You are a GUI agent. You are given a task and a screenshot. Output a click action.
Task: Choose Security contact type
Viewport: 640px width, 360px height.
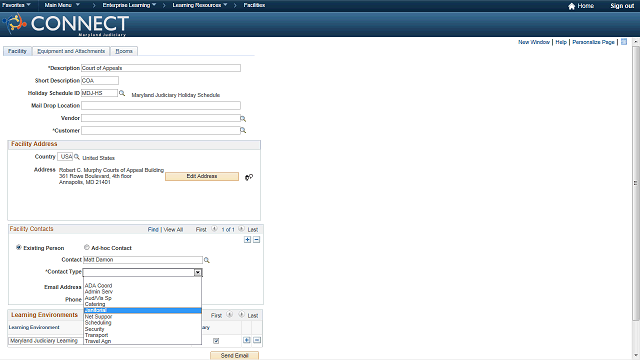(x=142, y=329)
